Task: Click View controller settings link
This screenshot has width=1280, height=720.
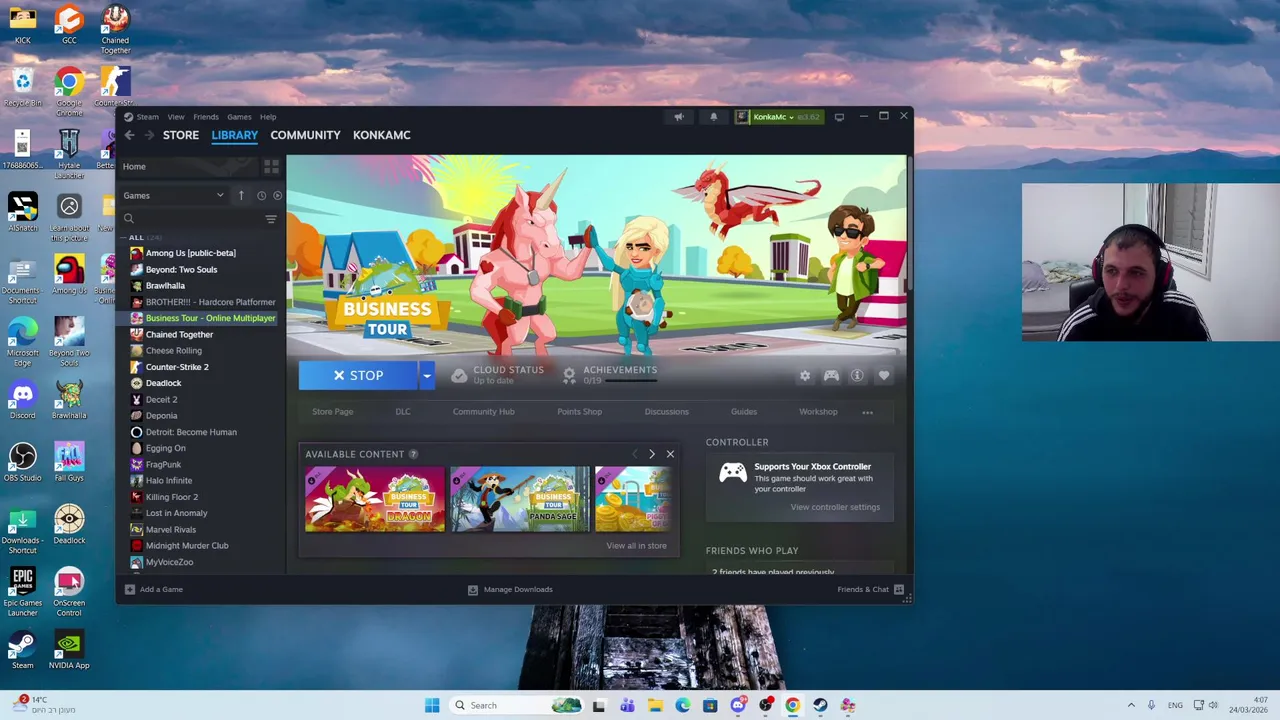Action: pyautogui.click(x=835, y=507)
